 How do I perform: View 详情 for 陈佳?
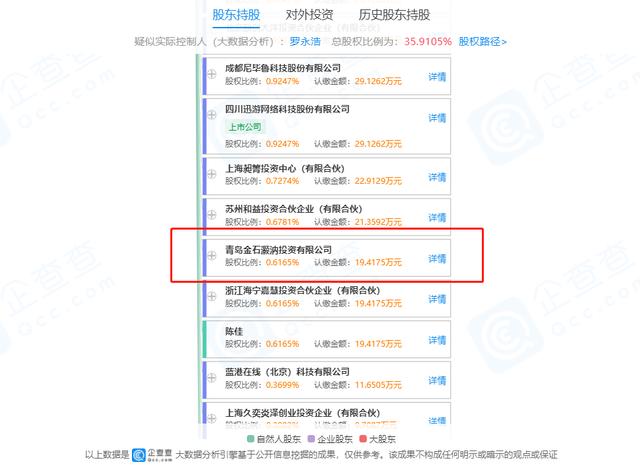(x=437, y=340)
